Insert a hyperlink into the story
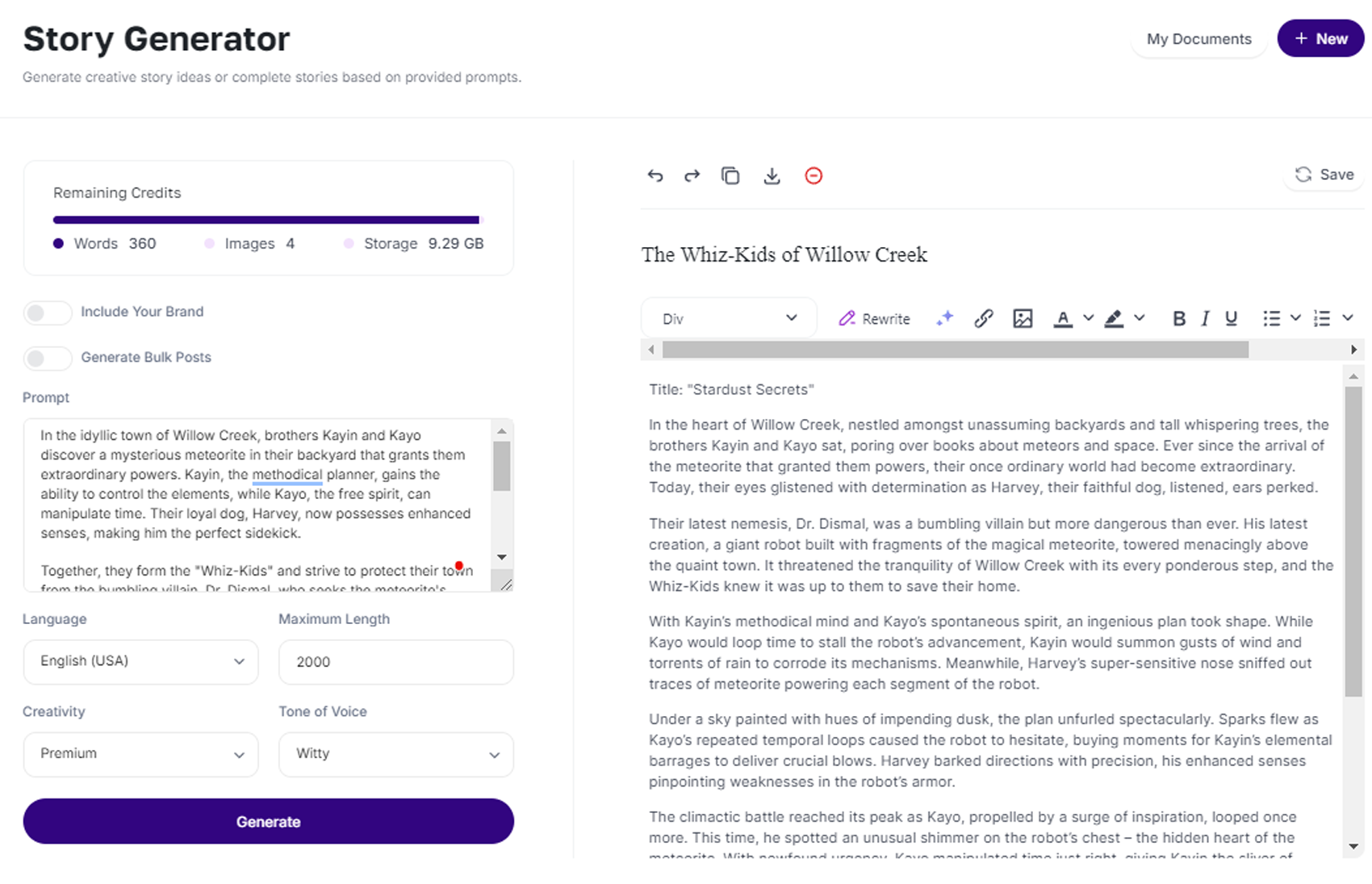 [984, 318]
